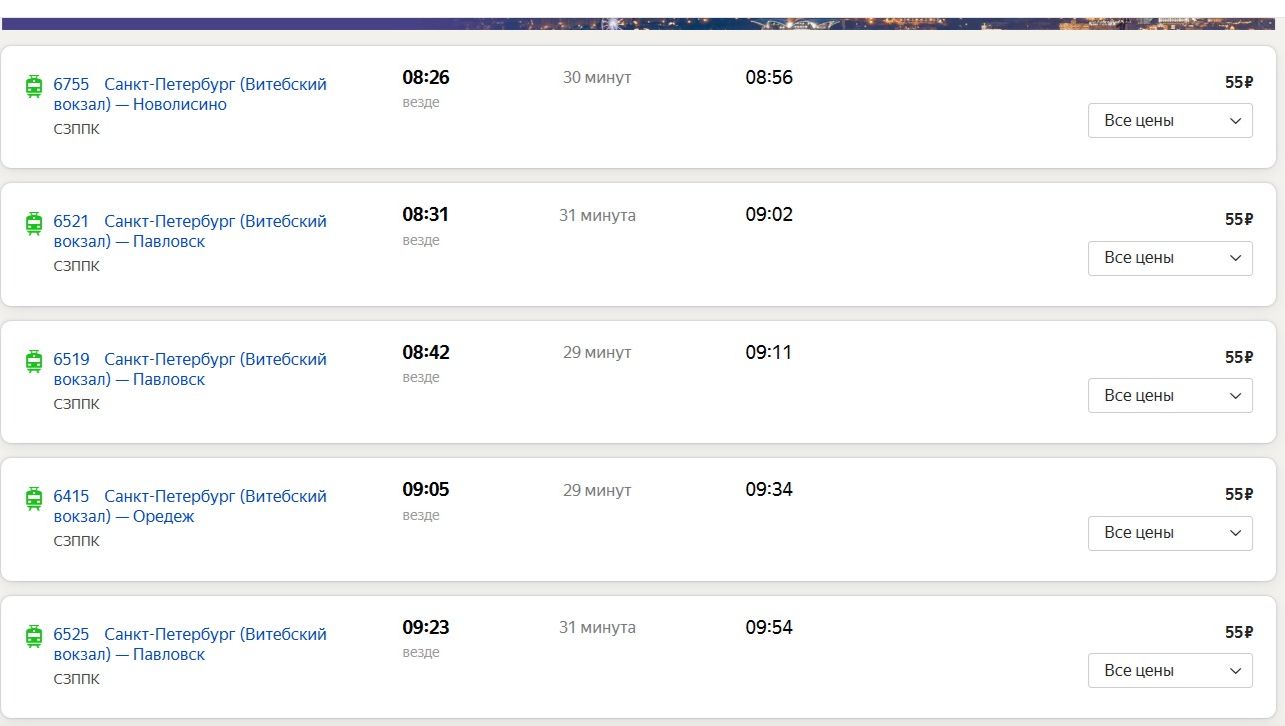Open the 'Все цены' dropdown for the 08:26 train
Viewport: 1285px width, 726px height.
coord(1169,121)
